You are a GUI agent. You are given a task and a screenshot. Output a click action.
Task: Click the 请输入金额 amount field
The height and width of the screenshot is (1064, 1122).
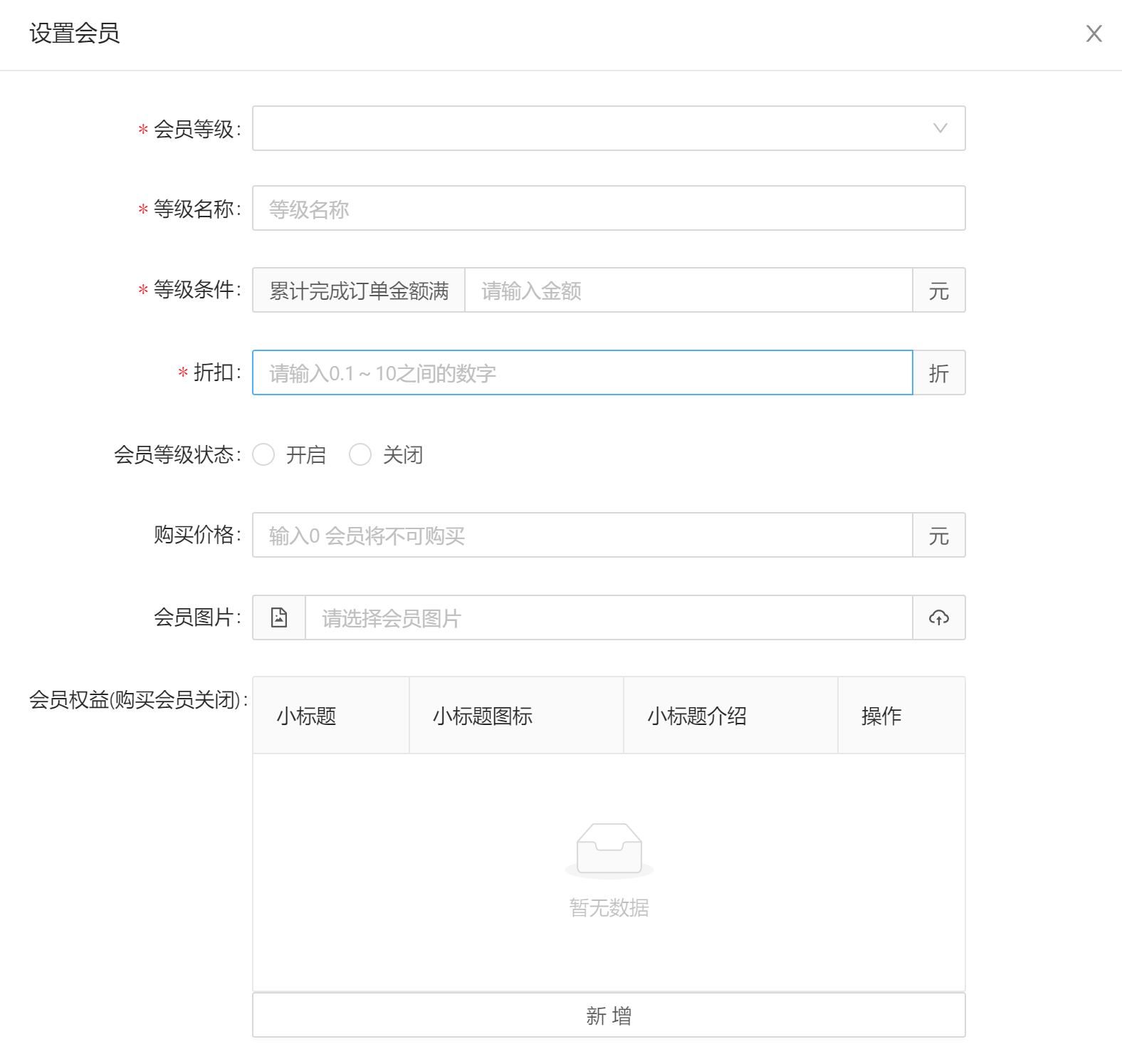(x=688, y=291)
